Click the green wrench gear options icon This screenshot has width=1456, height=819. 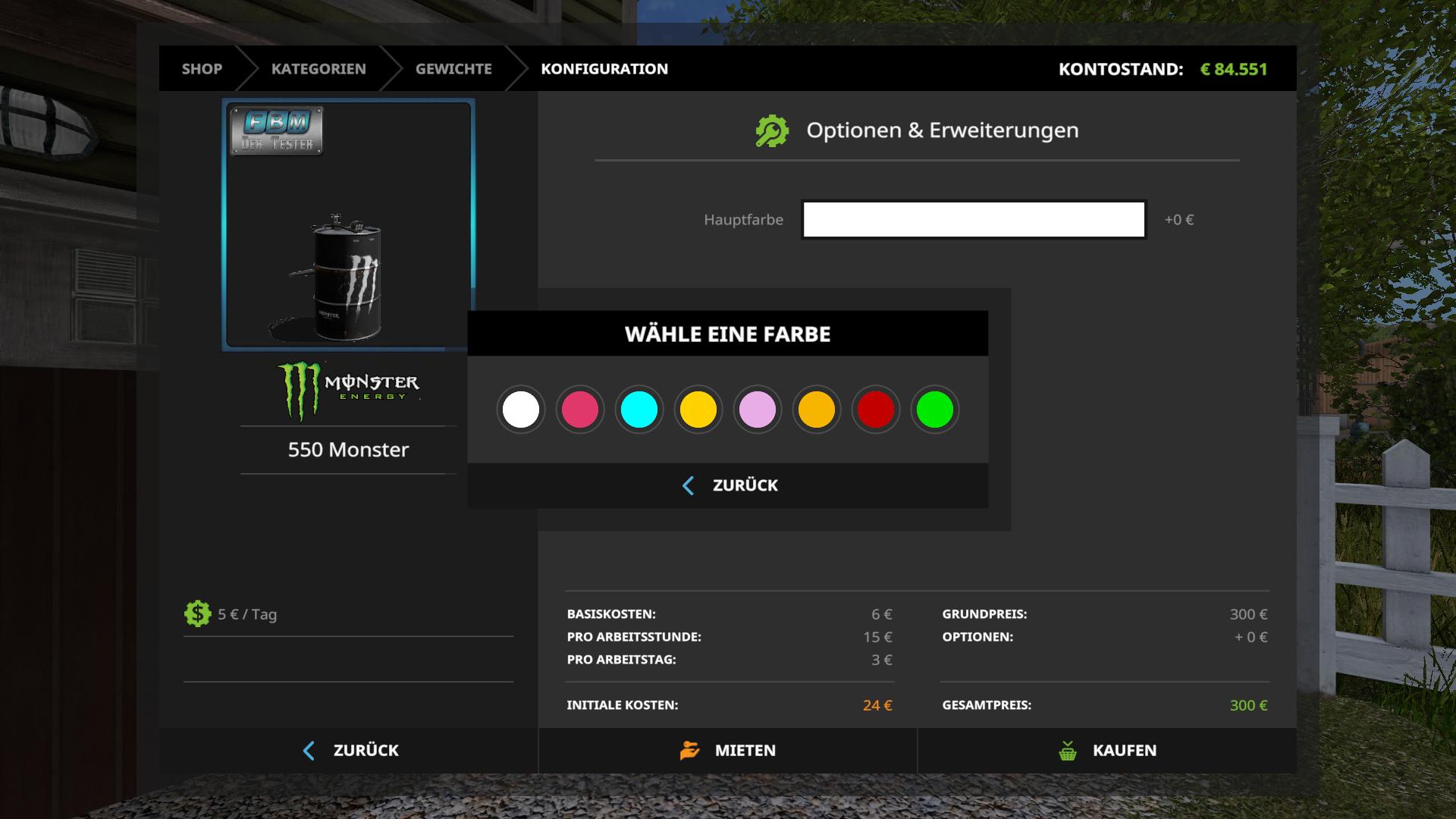tap(772, 130)
